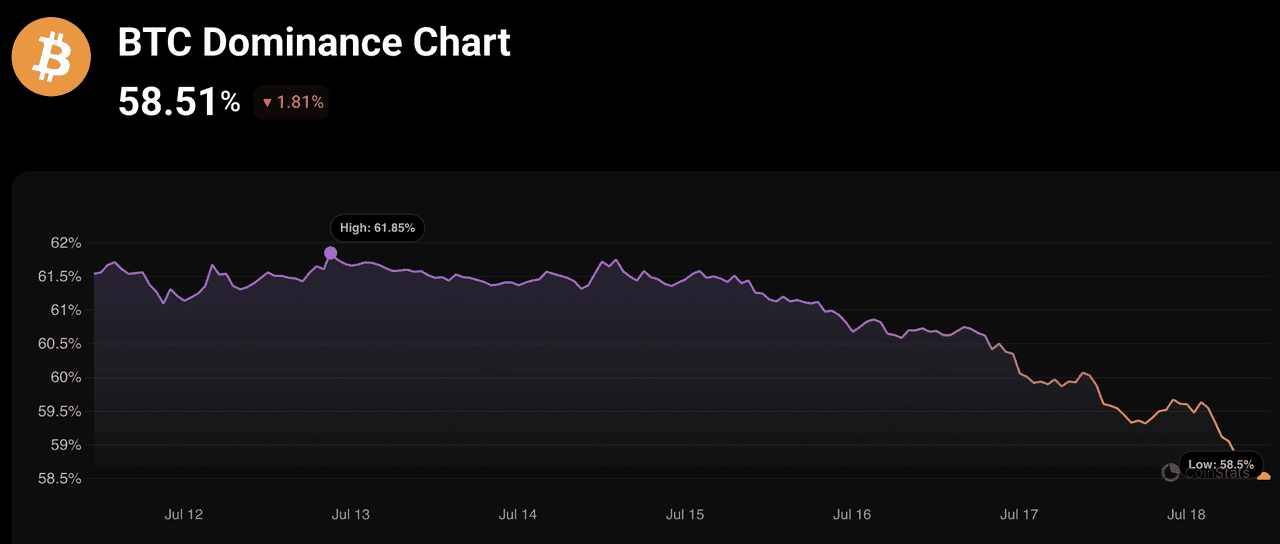Screen dimensions: 1280x544
Task: Click the 58.51% dominance value
Action: 179,102
